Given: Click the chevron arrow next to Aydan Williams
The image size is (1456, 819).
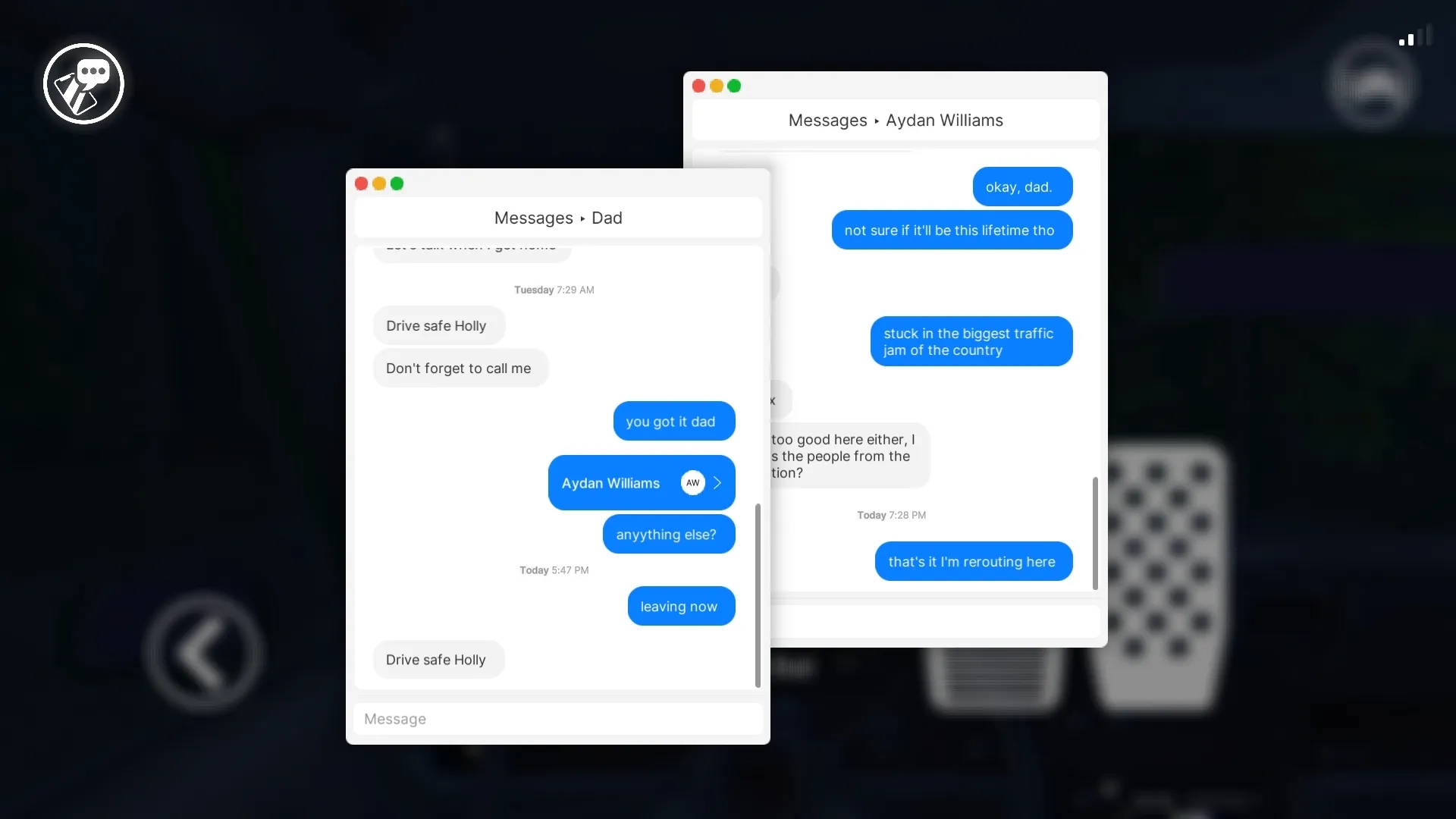Looking at the screenshot, I should [718, 482].
